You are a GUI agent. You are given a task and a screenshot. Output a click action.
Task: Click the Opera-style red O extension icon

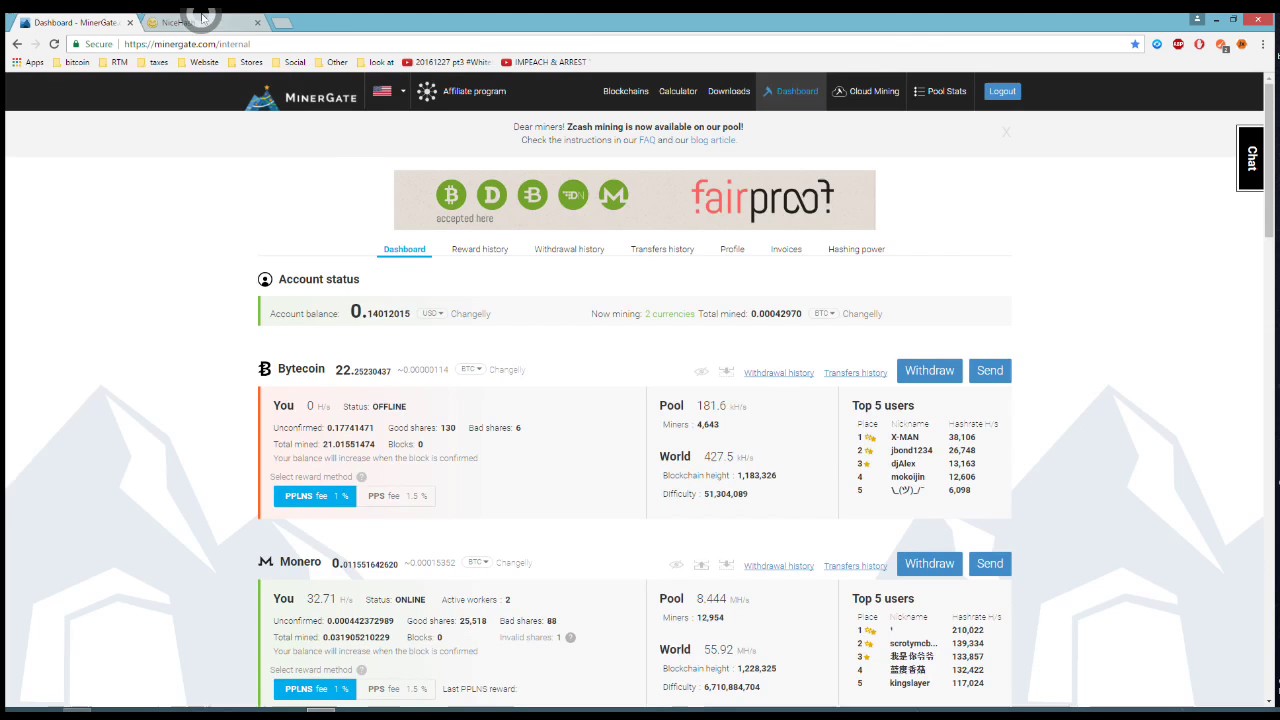[x=1199, y=44]
